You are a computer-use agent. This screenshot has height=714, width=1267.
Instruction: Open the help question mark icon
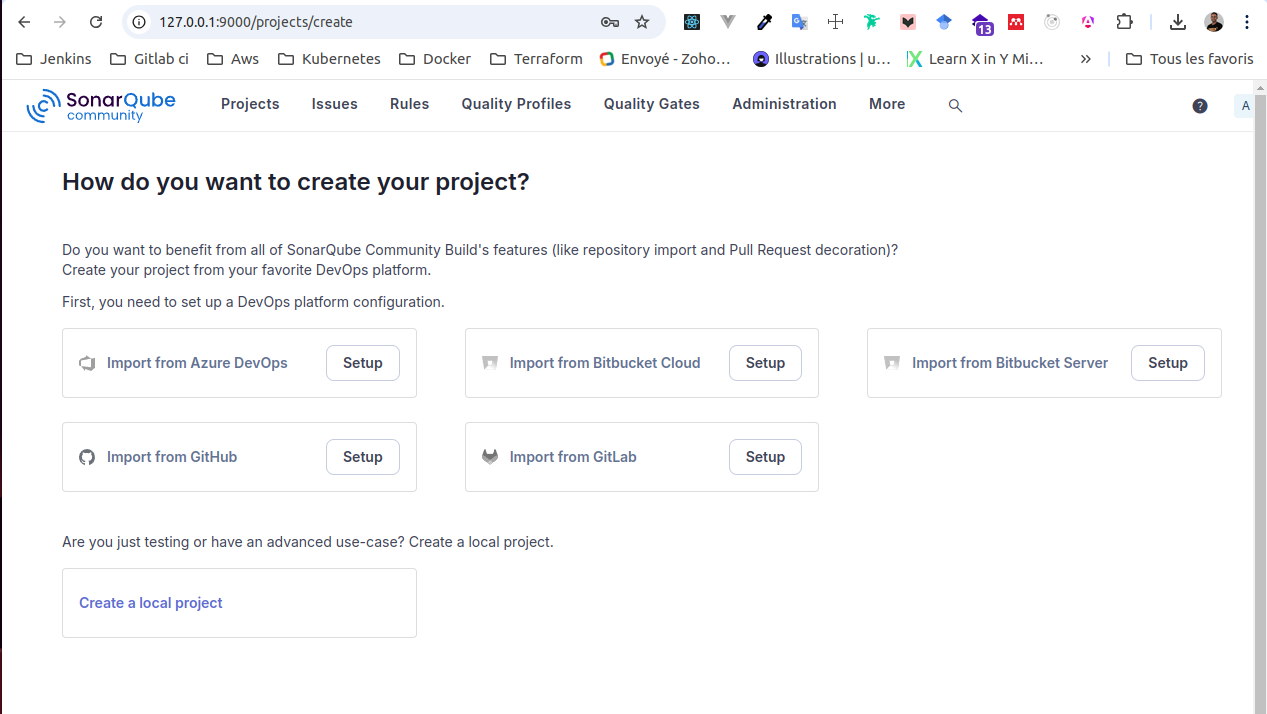1199,105
